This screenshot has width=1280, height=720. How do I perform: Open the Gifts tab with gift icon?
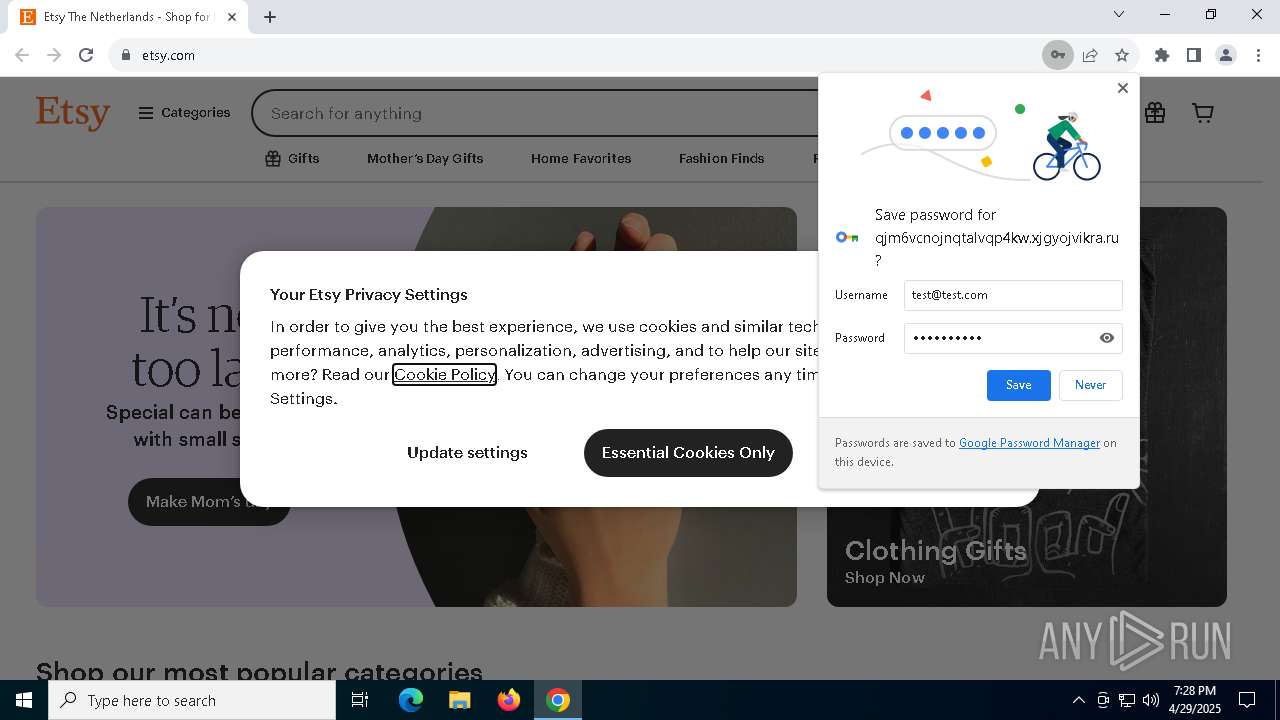pos(292,158)
